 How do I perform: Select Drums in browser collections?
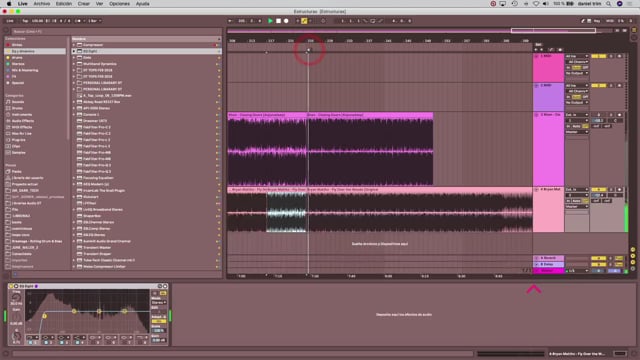(17, 58)
